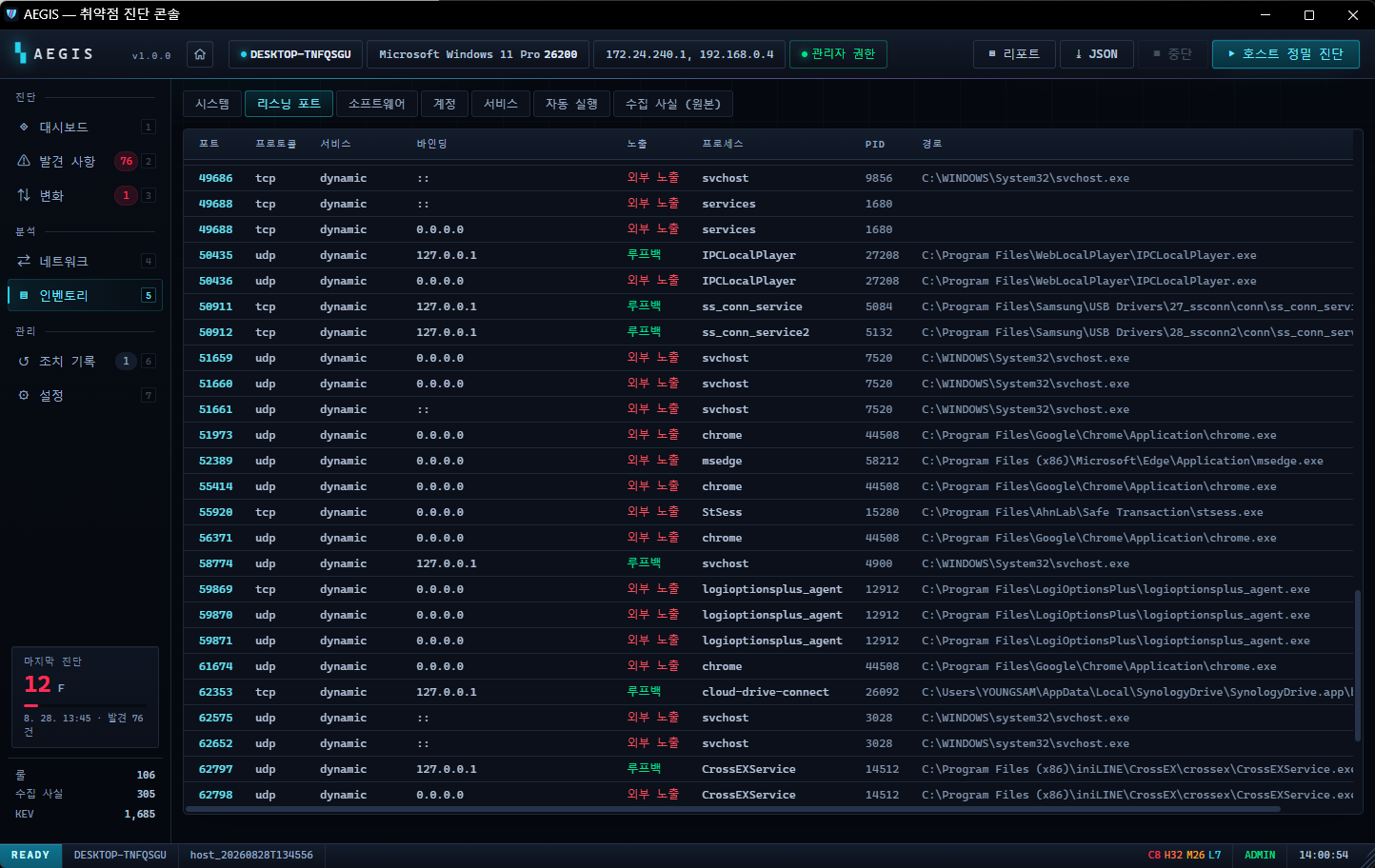Viewport: 1375px width, 868px height.
Task: Click the 관리자 권한 badge
Action: pos(838,54)
